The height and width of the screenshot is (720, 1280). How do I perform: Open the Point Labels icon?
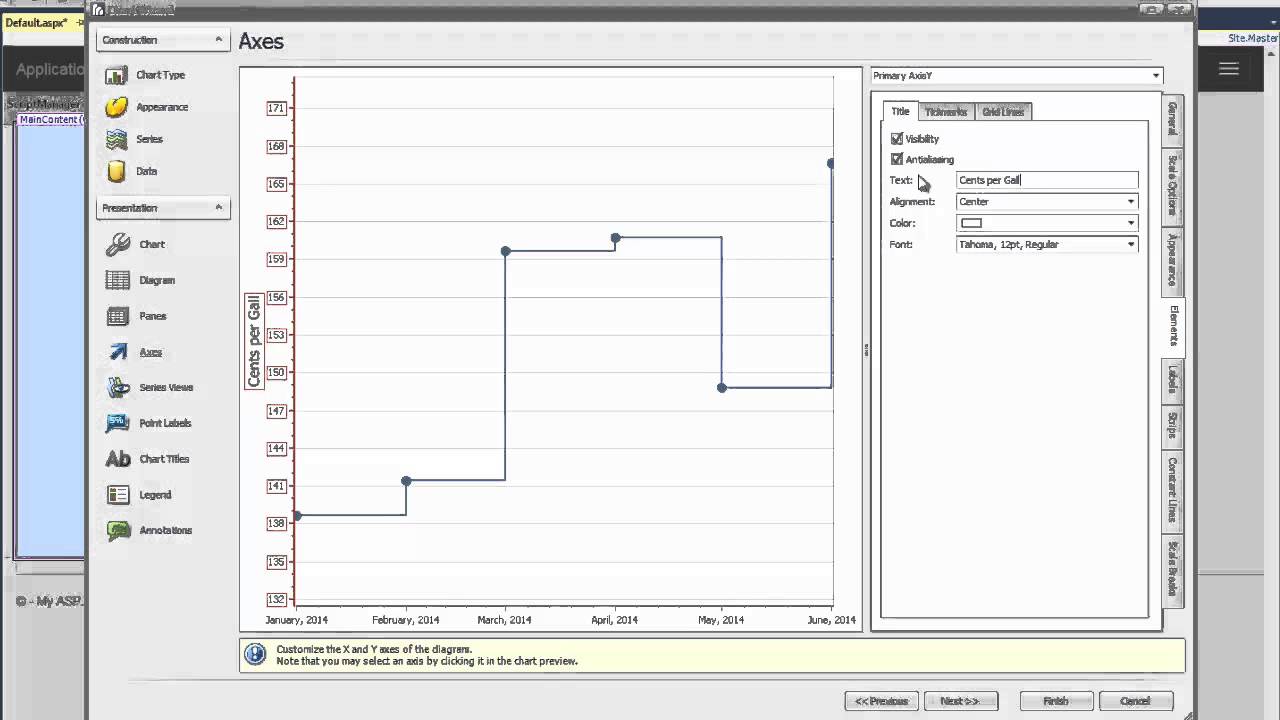118,423
